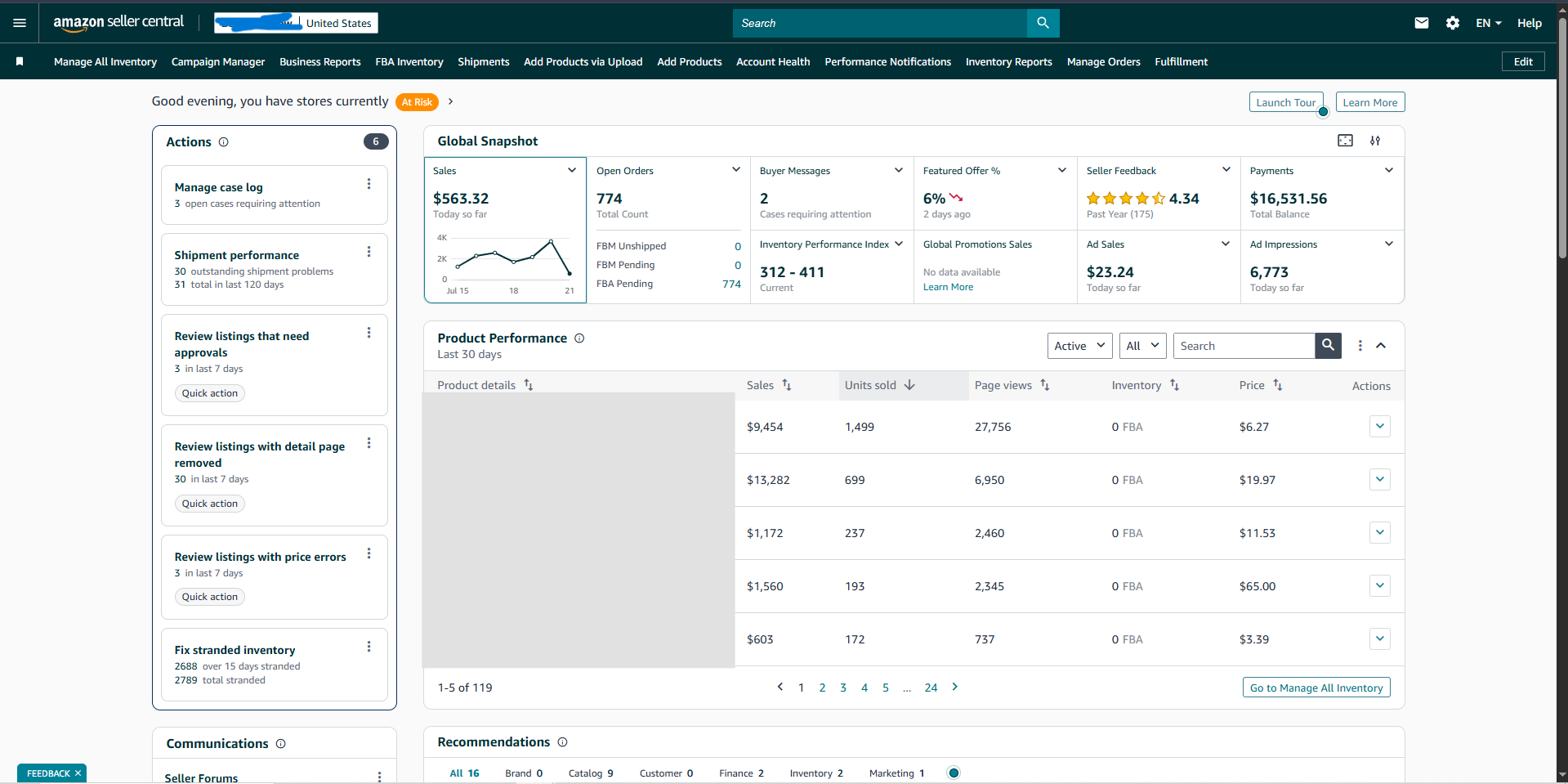
Task: Open Business Reports from the nav bar
Action: click(319, 62)
